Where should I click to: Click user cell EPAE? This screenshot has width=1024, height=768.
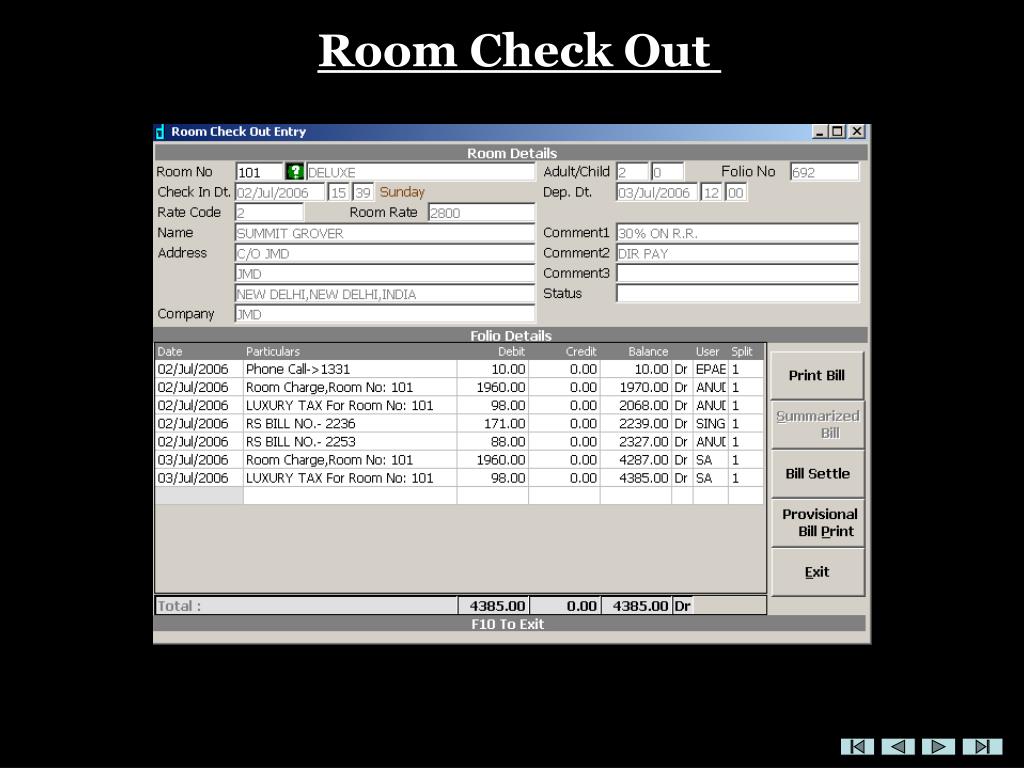tap(711, 369)
